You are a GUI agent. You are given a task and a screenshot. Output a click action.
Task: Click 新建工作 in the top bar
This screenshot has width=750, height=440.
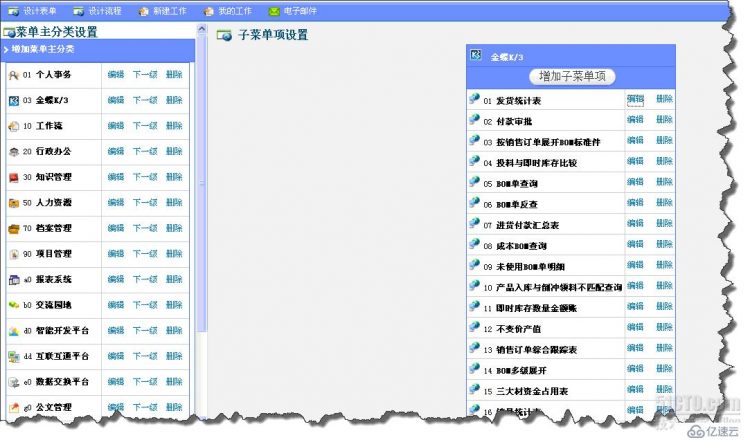tap(163, 11)
